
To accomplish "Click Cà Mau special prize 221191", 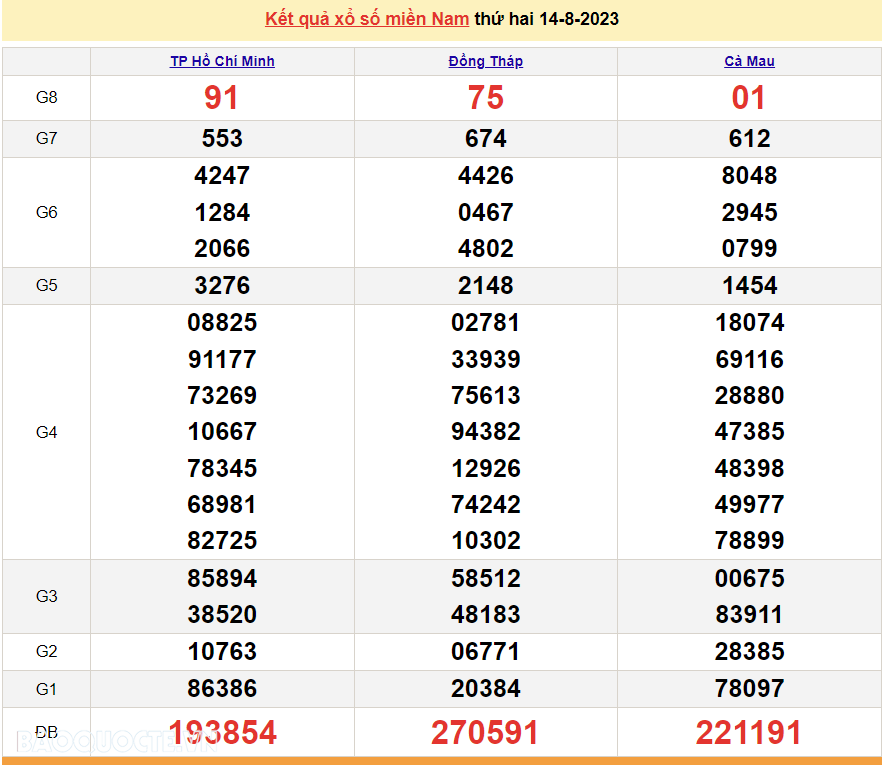I will point(749,733).
